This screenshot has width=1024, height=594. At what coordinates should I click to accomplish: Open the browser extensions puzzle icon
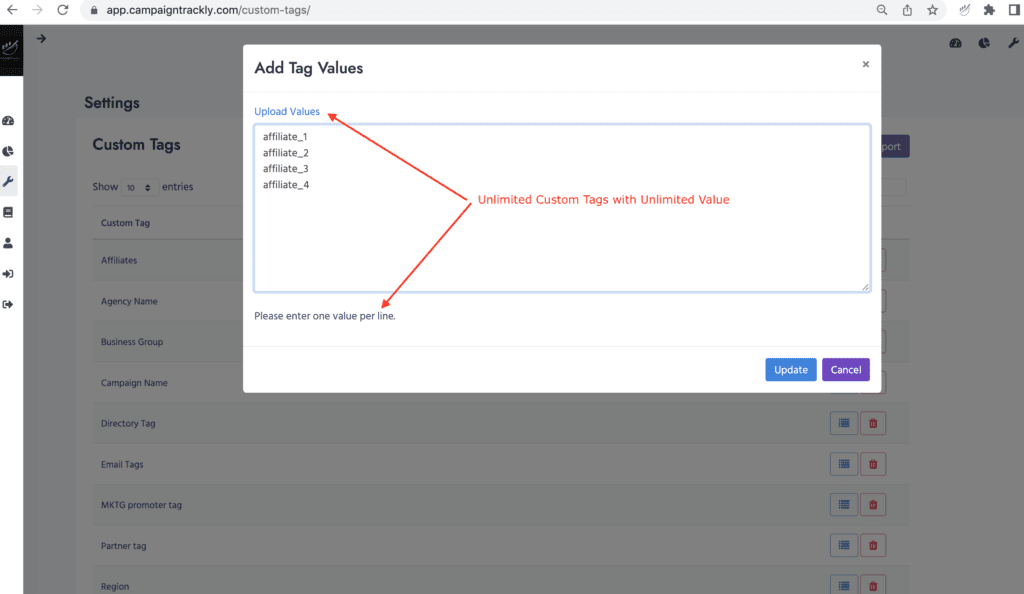tap(989, 10)
